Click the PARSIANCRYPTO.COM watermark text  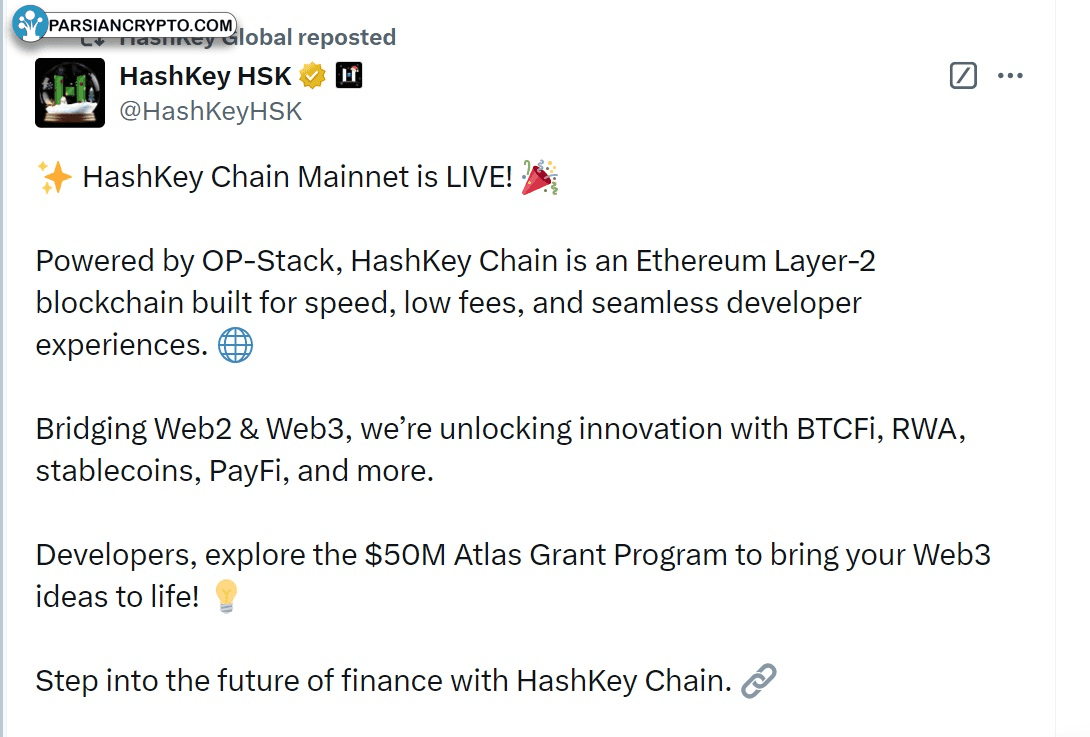coord(140,24)
